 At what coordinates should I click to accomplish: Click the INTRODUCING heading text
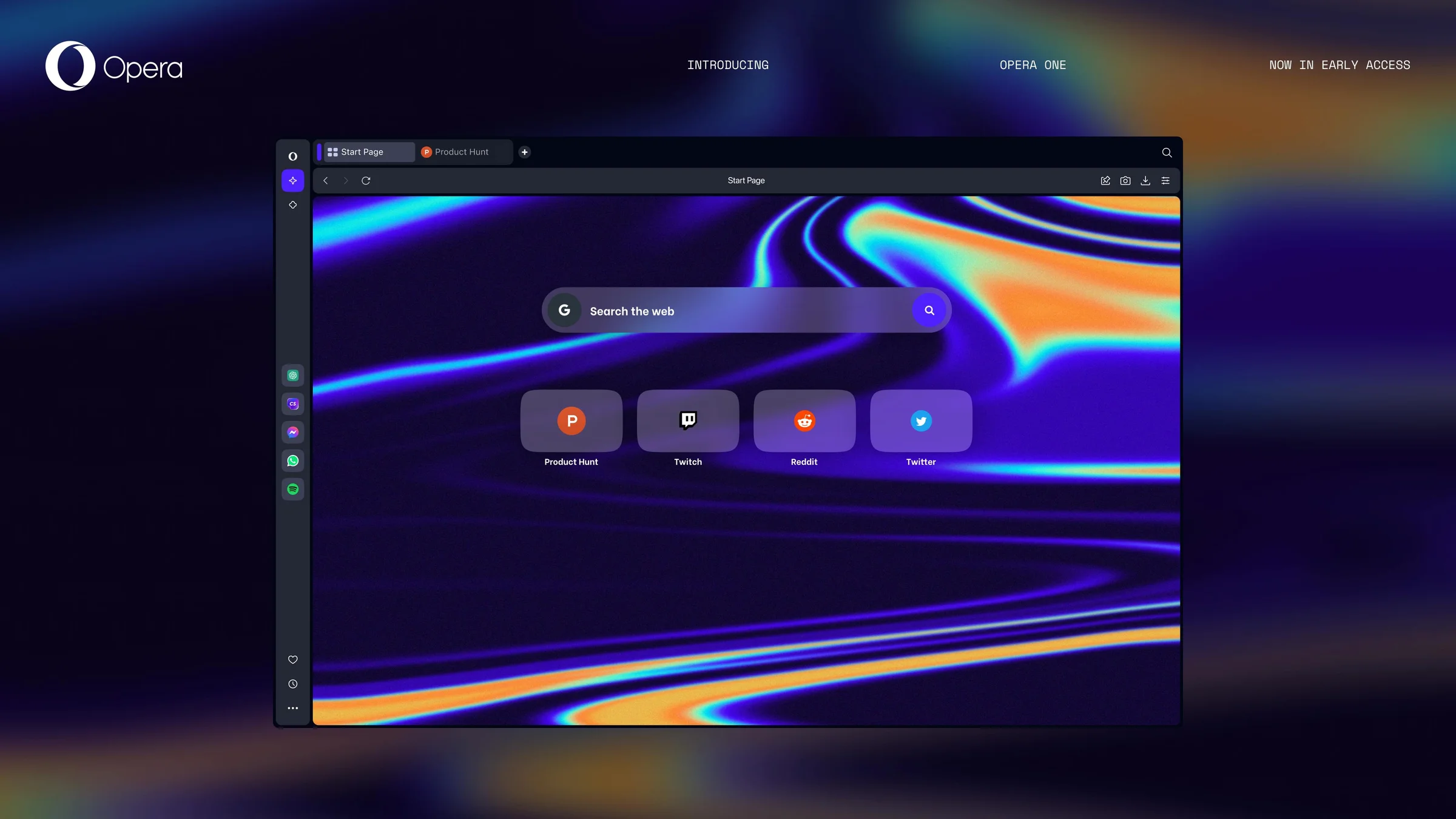coord(728,65)
